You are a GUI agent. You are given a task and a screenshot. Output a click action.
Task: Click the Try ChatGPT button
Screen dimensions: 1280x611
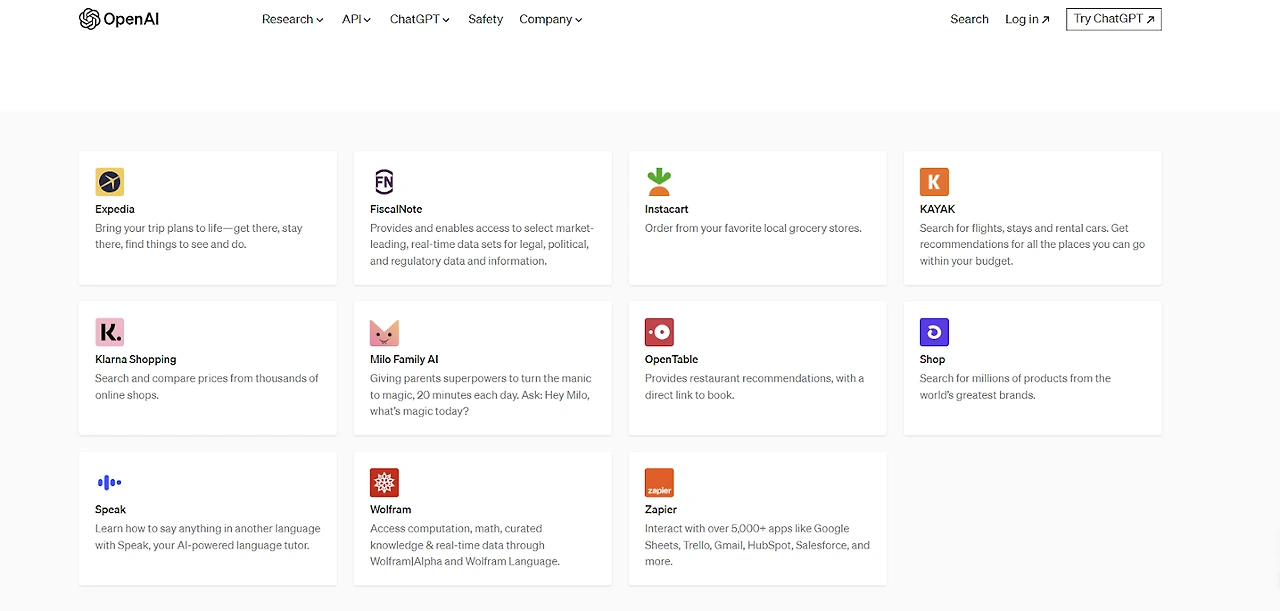coord(1114,19)
